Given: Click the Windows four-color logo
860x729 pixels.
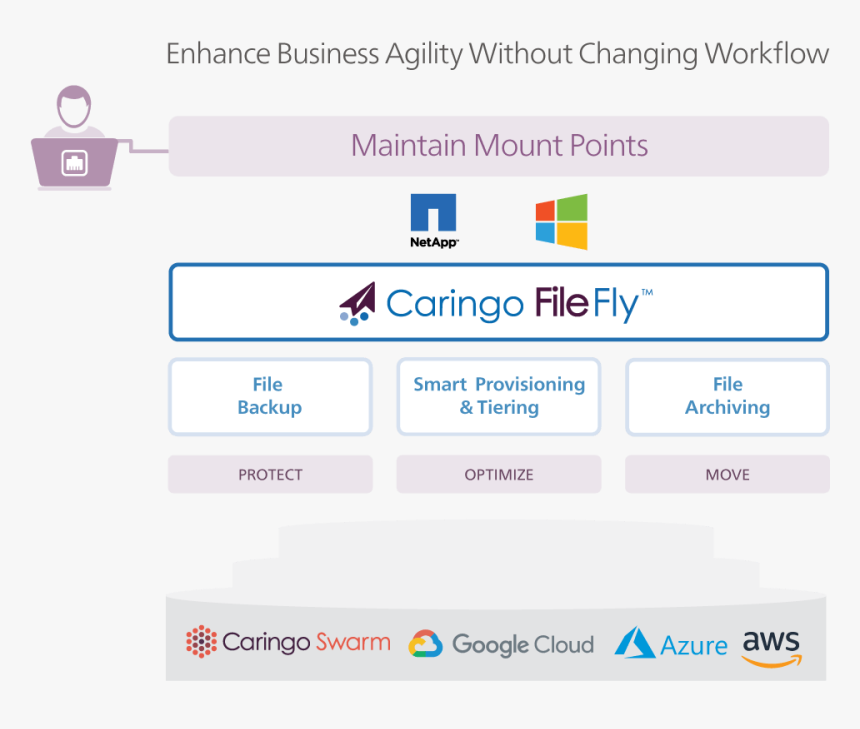Looking at the screenshot, I should 561,222.
